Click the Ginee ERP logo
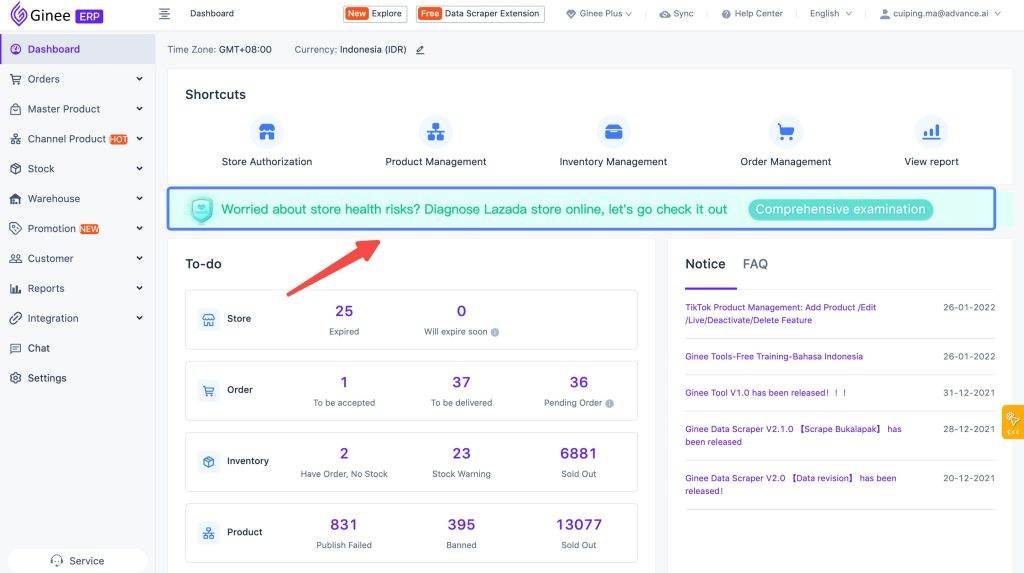This screenshot has height=573, width=1024. 57,14
